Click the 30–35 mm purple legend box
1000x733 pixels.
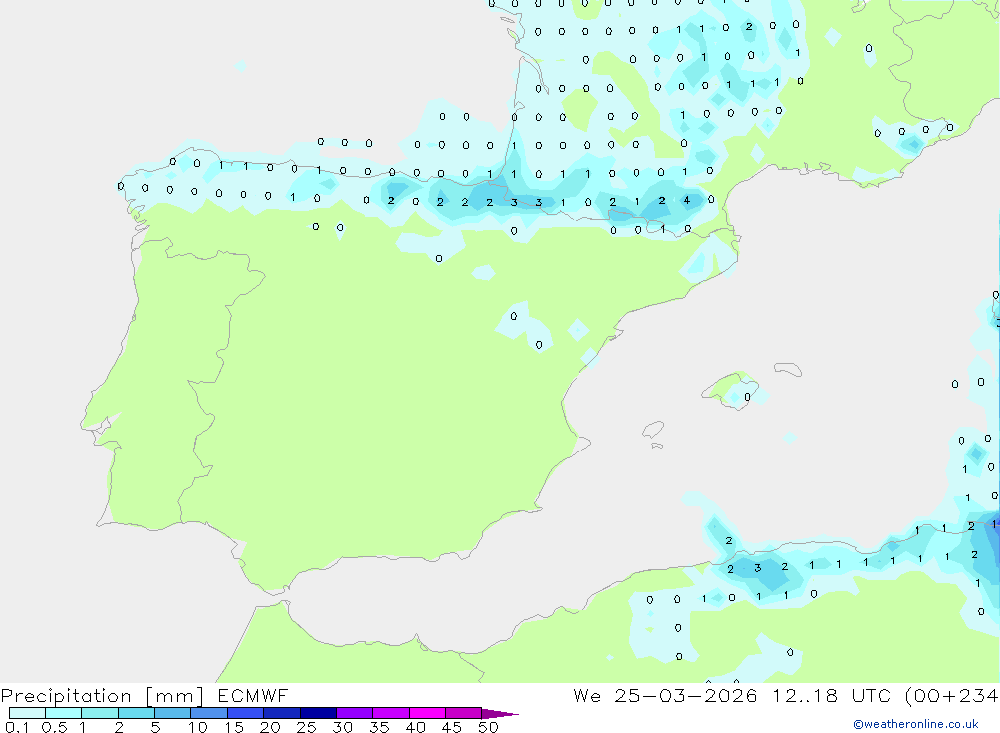(355, 713)
